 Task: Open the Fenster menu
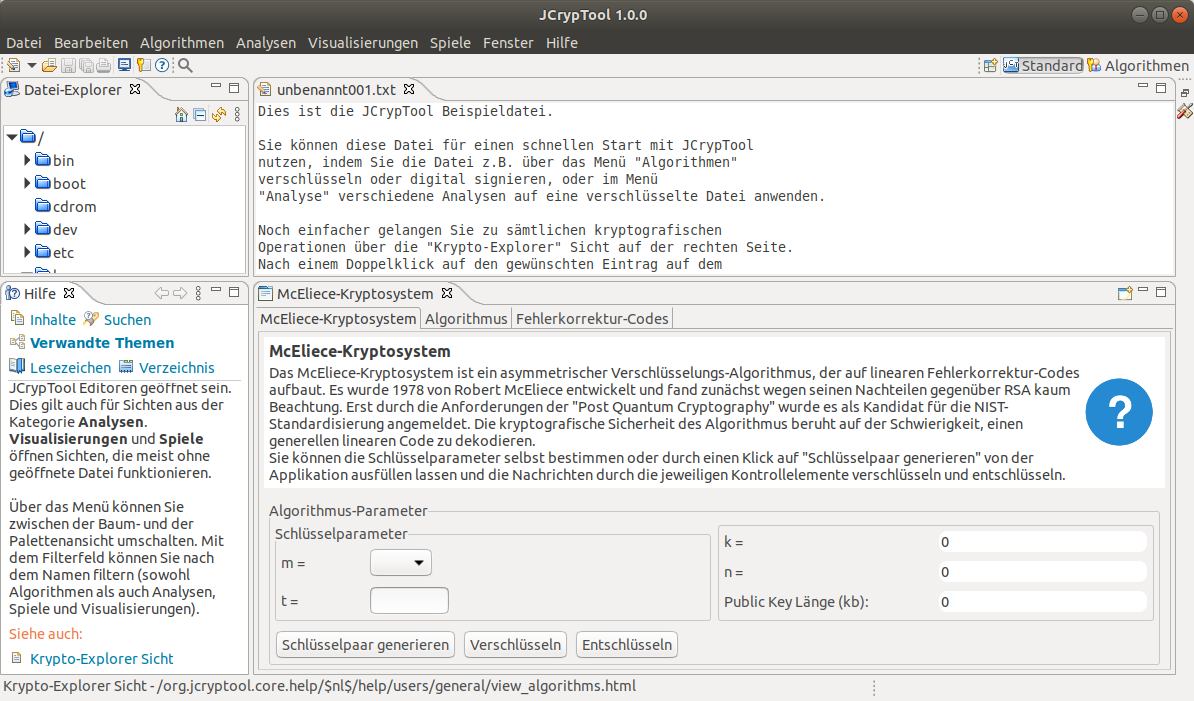508,43
